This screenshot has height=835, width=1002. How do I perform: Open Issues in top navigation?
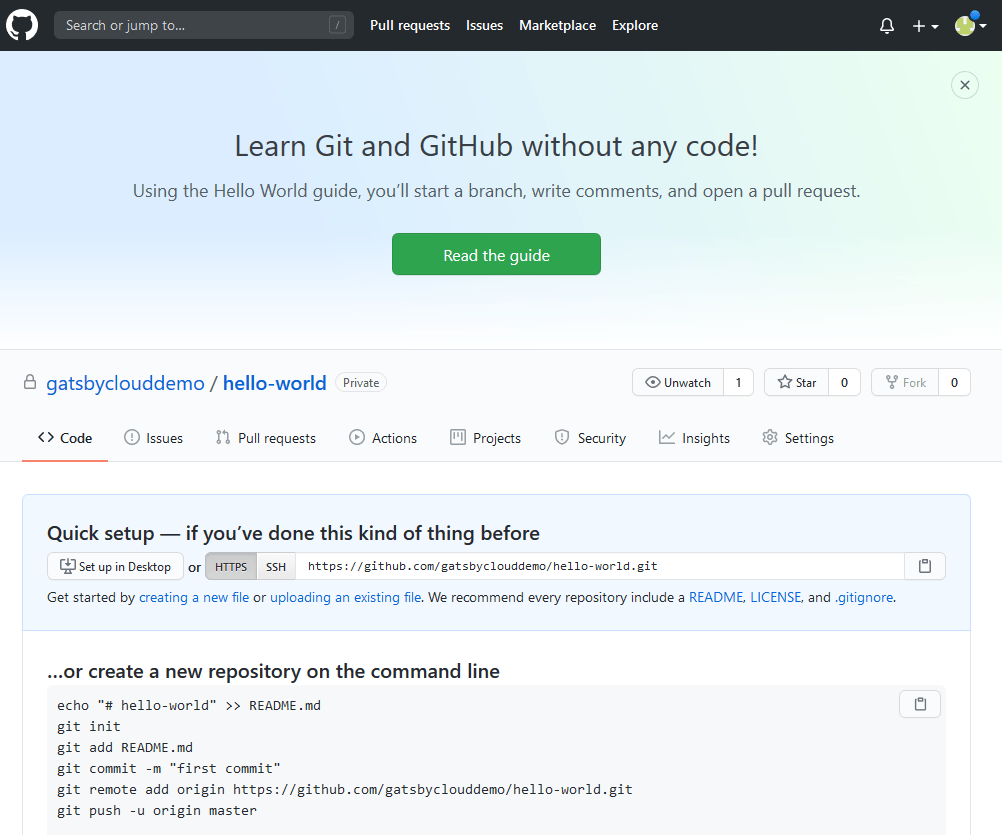coord(484,26)
